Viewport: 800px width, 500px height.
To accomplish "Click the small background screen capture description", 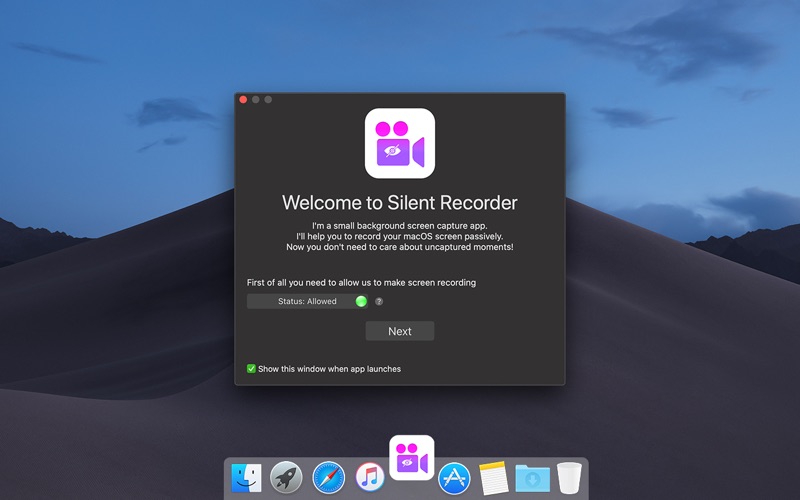I will 399,236.
